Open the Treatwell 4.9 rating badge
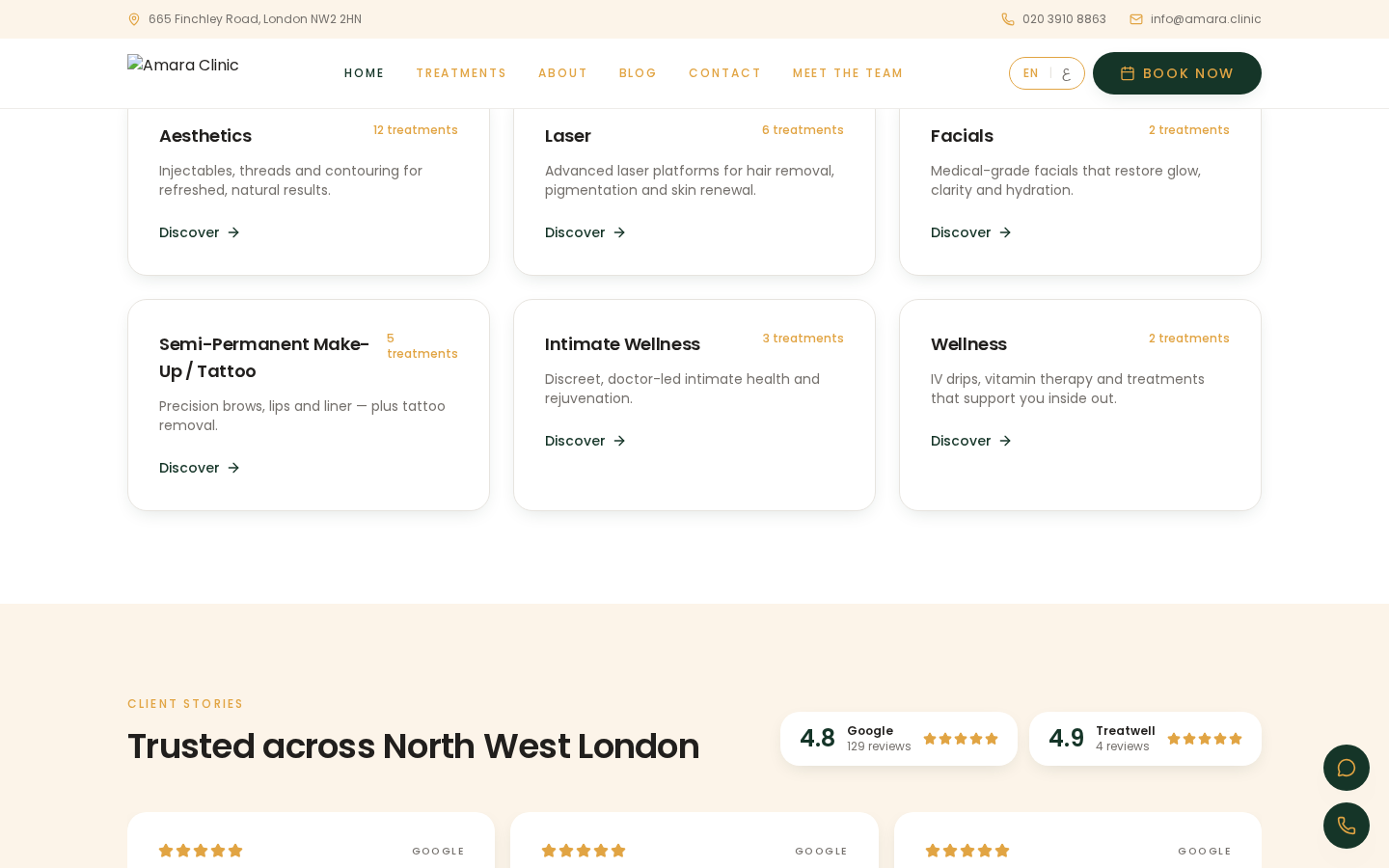The width and height of the screenshot is (1389, 868). [1145, 739]
